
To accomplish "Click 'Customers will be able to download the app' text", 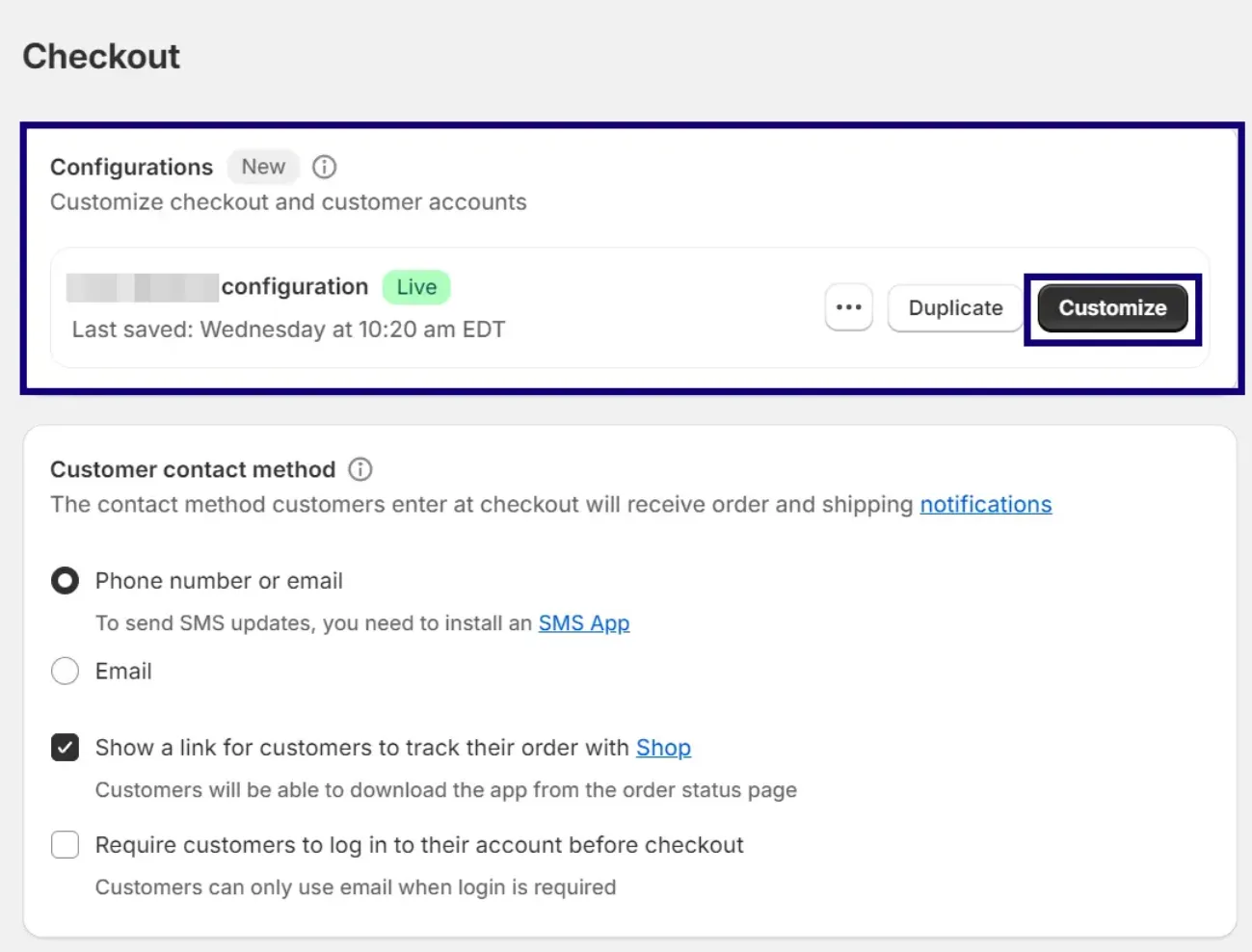I will click(446, 790).
